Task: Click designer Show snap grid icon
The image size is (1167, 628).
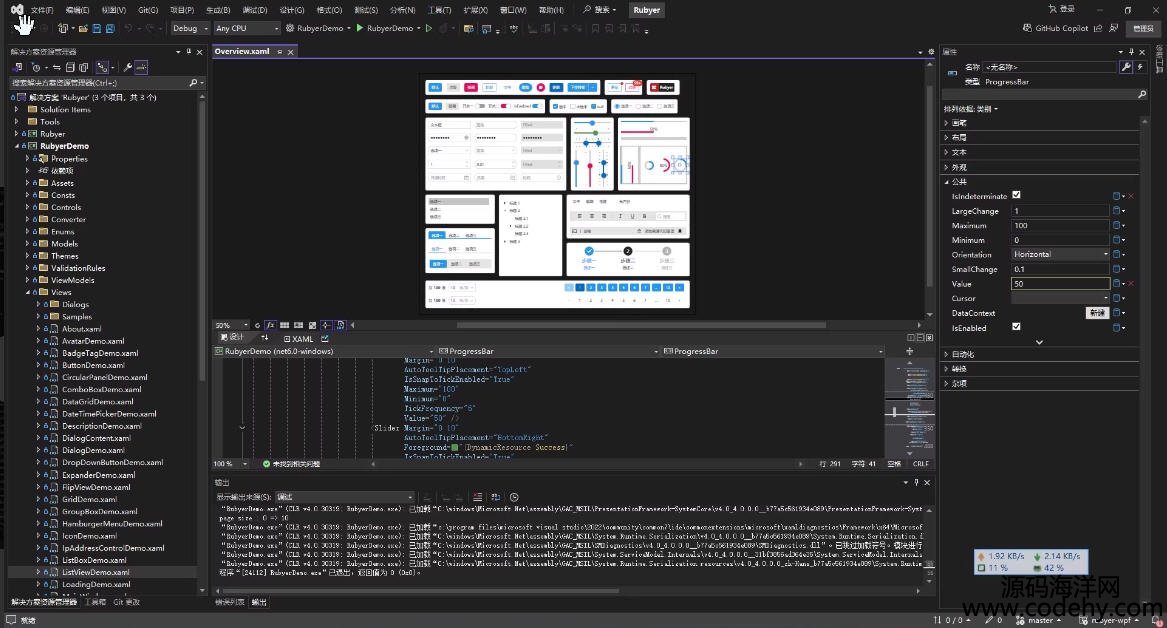Action: pyautogui.click(x=284, y=325)
